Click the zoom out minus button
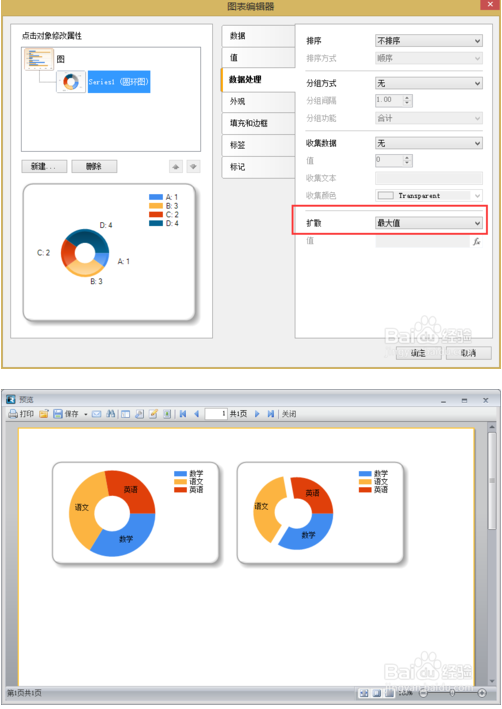Screen dimensions: 502x709 (x=424, y=693)
